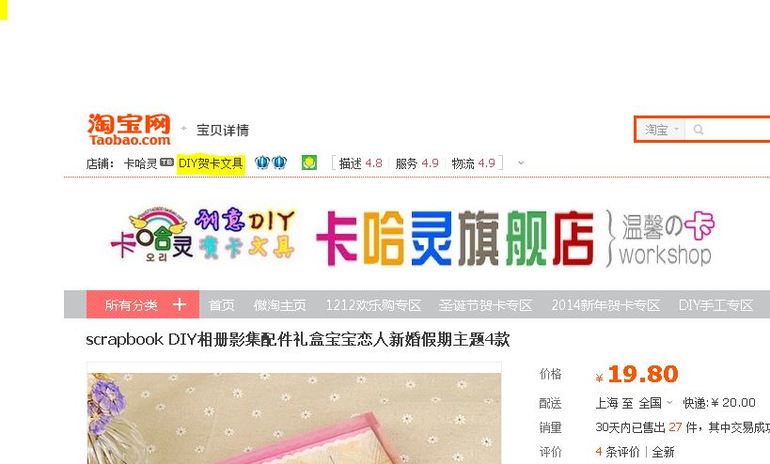
Task: Click the highlighted DIY贺卡文具 shop link
Action: [211, 163]
